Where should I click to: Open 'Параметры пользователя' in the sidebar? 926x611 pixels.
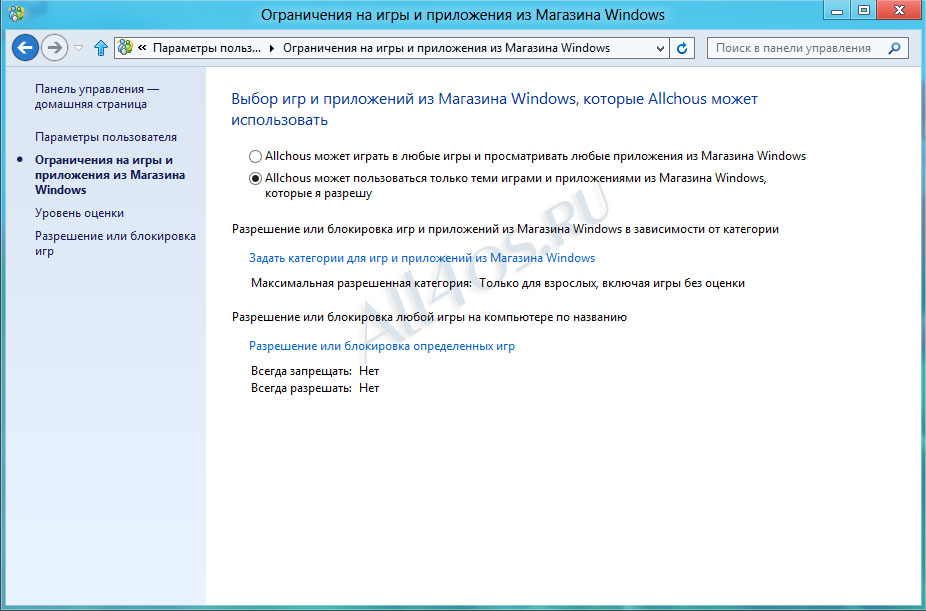click(106, 137)
